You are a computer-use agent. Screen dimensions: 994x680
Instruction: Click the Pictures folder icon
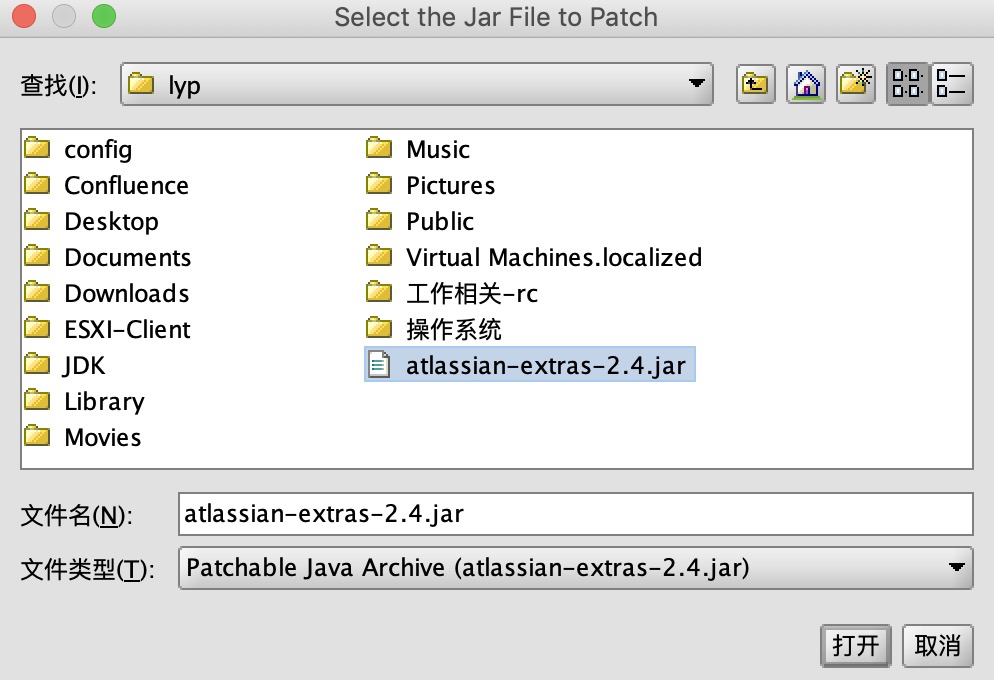click(379, 184)
